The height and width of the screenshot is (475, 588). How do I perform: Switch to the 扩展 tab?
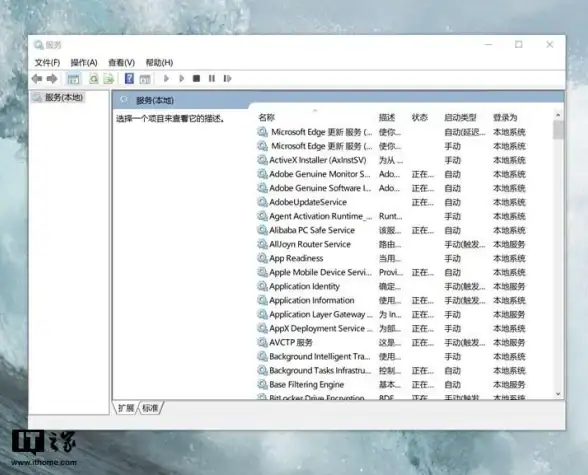coord(126,408)
